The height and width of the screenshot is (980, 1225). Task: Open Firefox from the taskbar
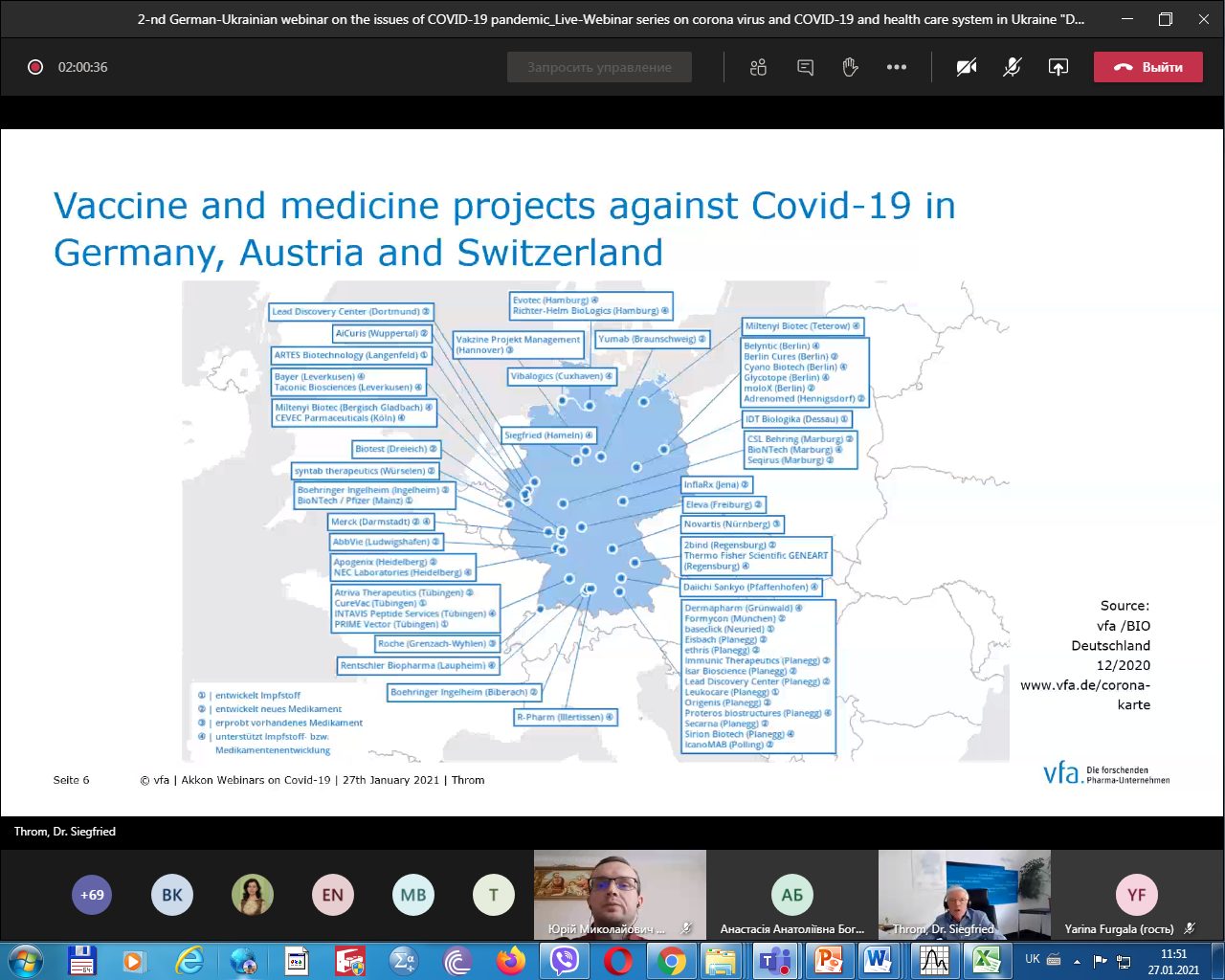[x=511, y=960]
